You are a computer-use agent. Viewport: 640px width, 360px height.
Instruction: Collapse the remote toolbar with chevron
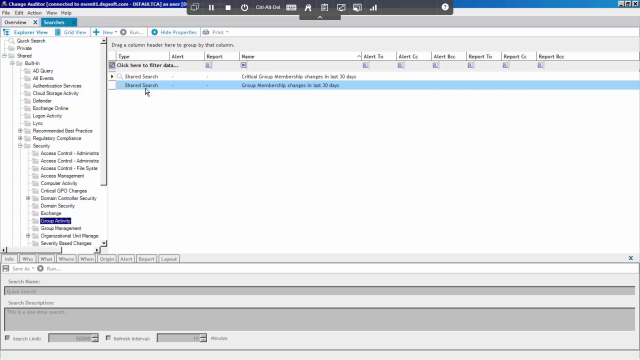[320, 17]
